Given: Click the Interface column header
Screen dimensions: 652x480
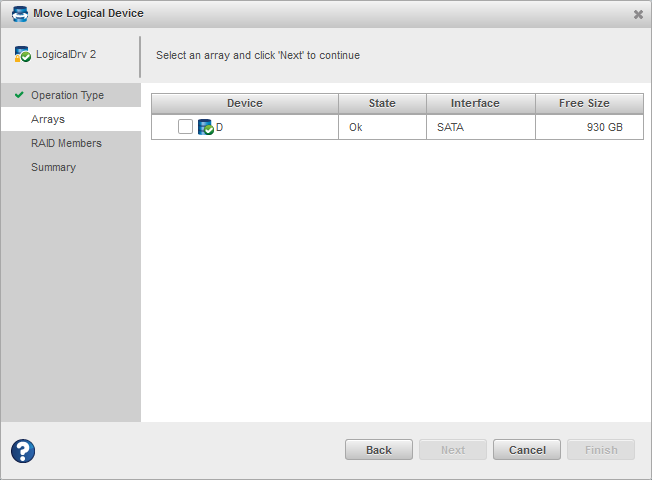Looking at the screenshot, I should tap(475, 103).
